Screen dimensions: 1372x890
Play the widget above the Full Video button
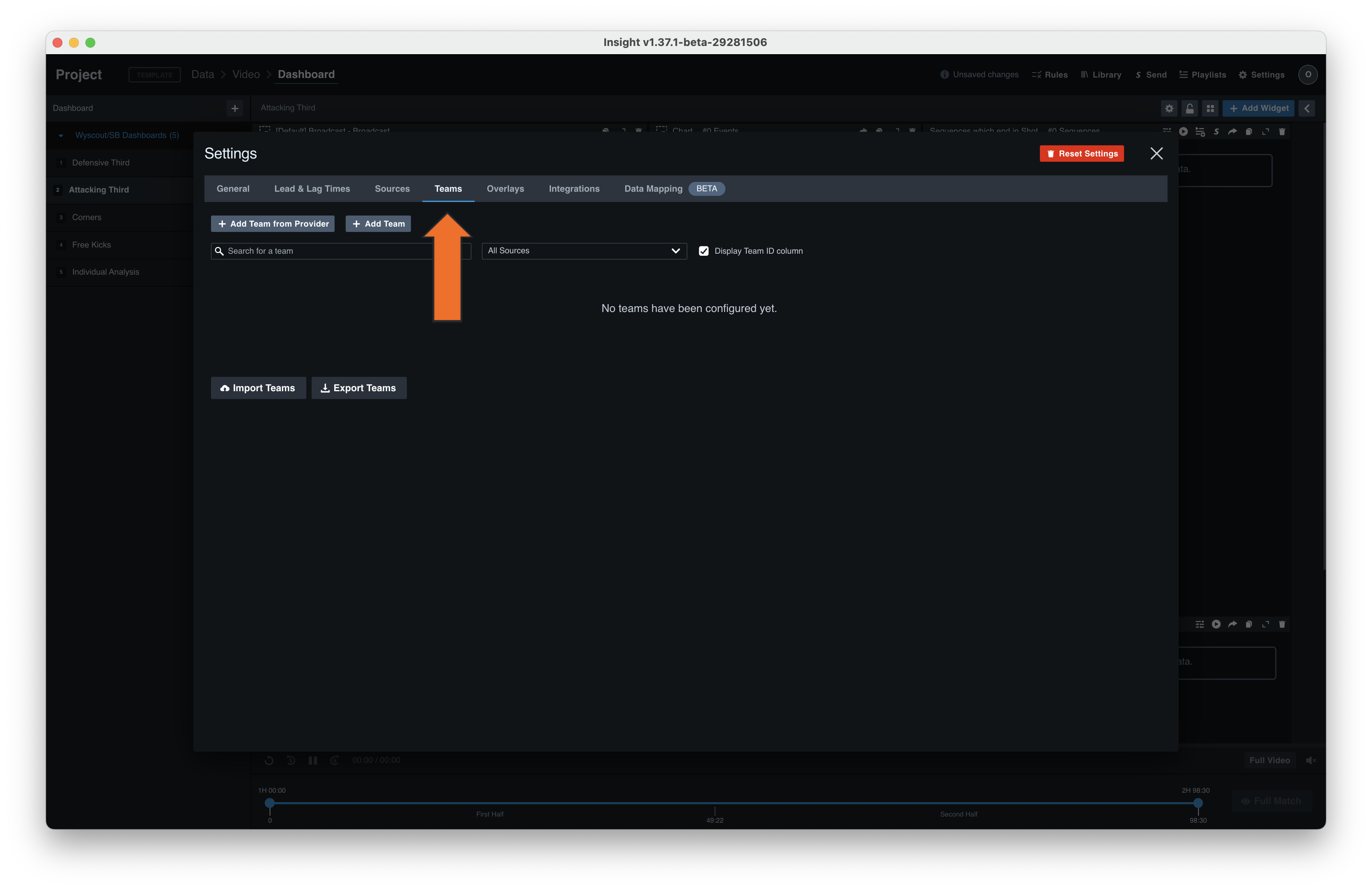point(1216,624)
